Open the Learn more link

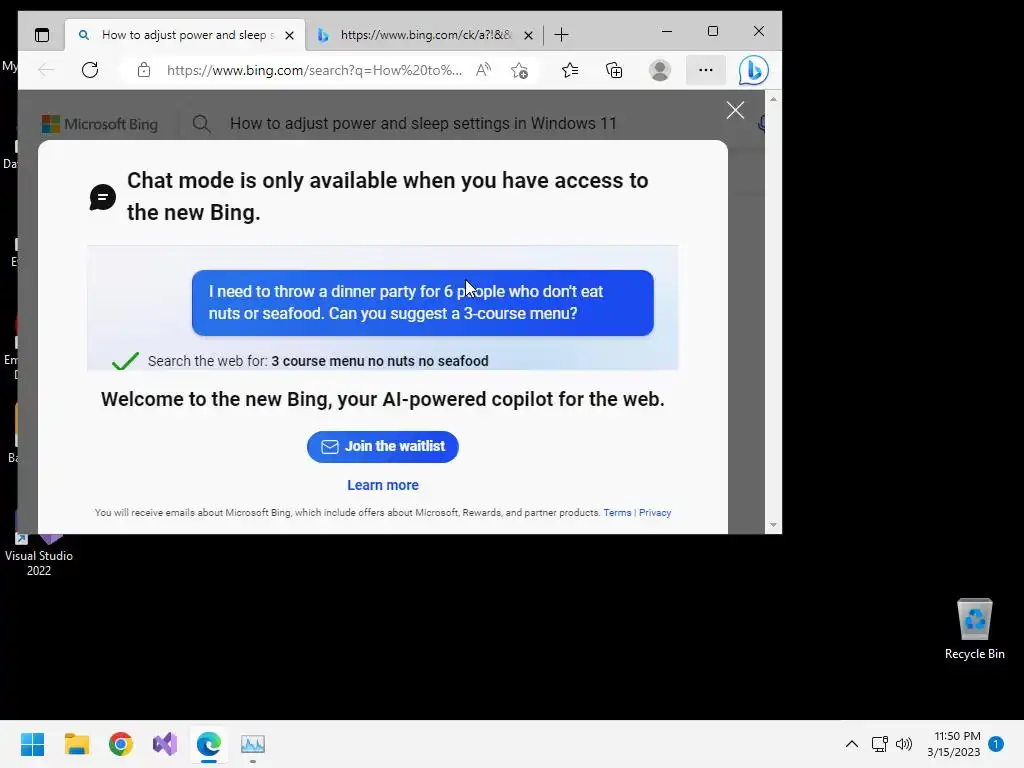[x=383, y=485]
